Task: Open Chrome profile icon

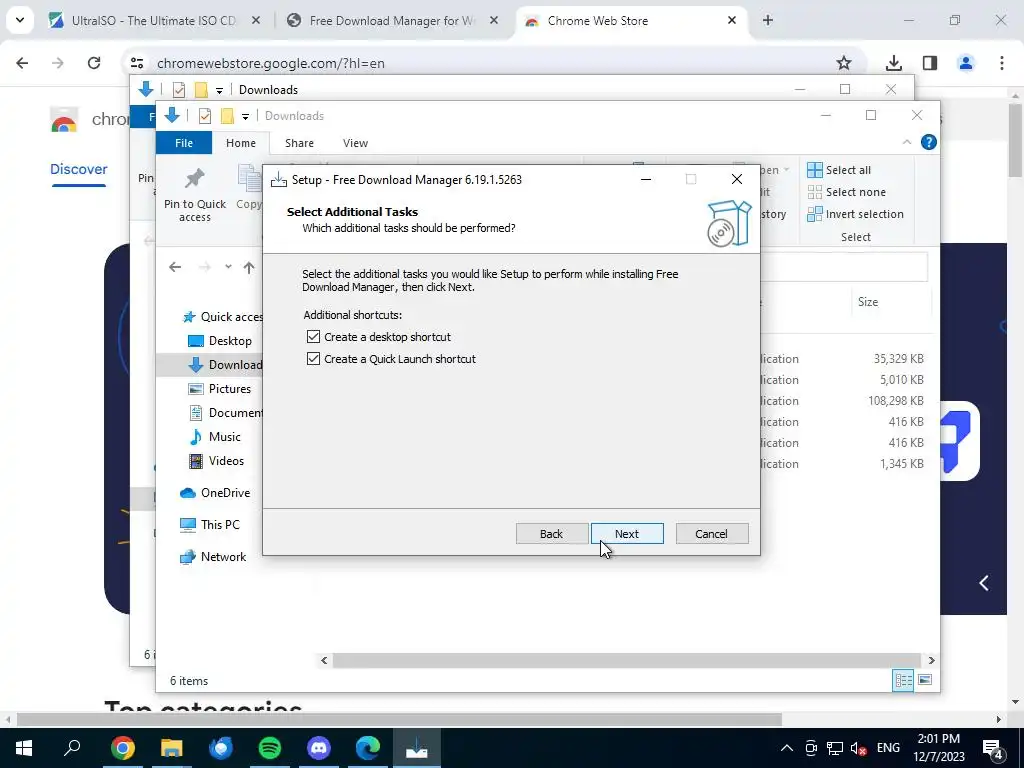Action: click(966, 63)
